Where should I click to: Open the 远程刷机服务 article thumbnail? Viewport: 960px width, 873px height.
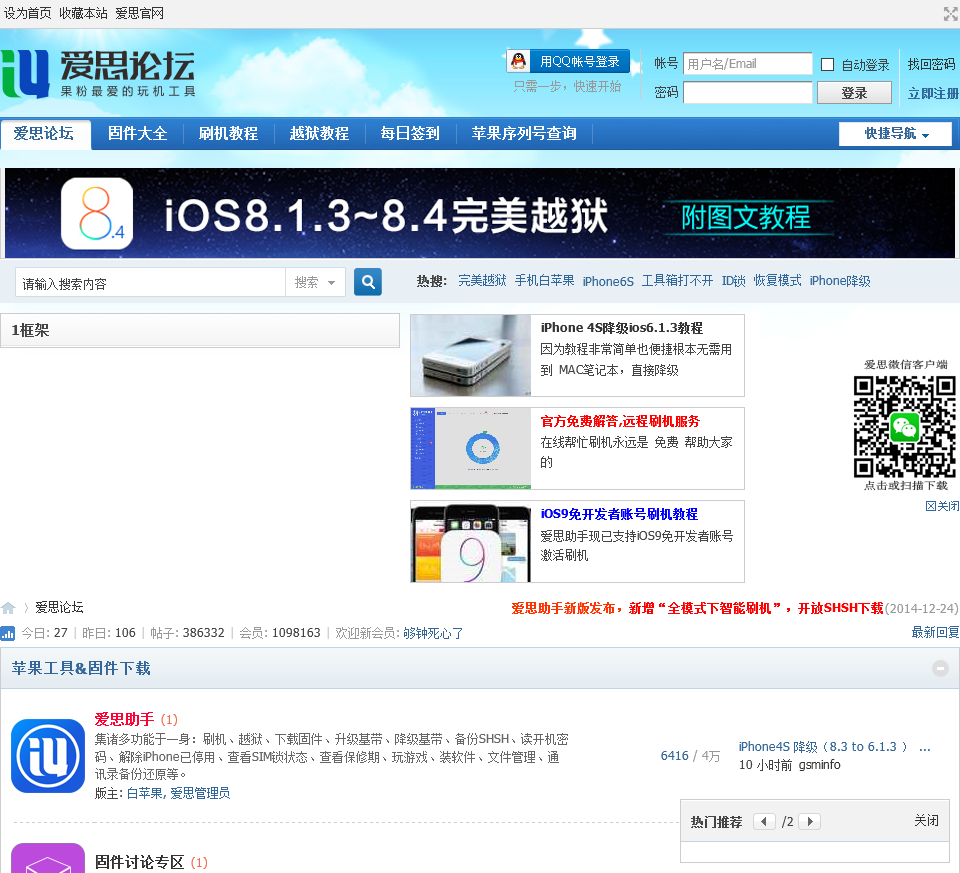click(471, 449)
